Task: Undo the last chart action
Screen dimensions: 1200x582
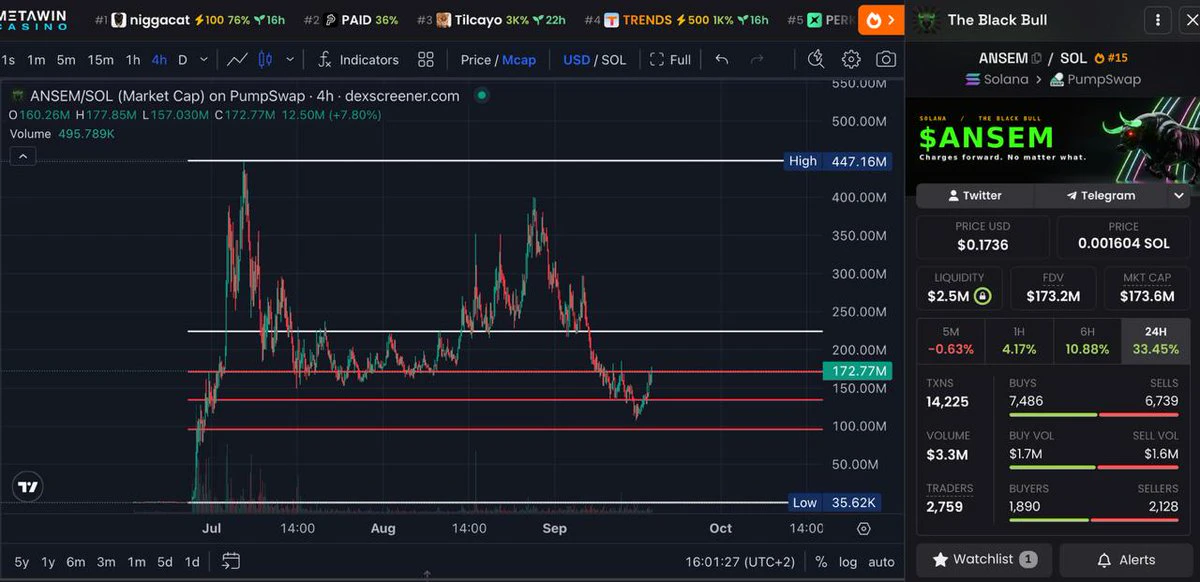Action: pyautogui.click(x=722, y=60)
